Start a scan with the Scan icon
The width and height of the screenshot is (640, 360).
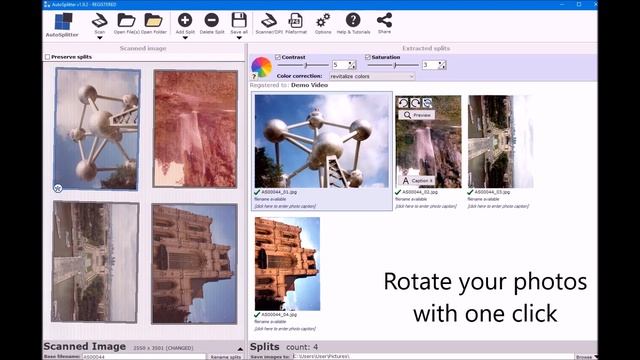coord(99,20)
